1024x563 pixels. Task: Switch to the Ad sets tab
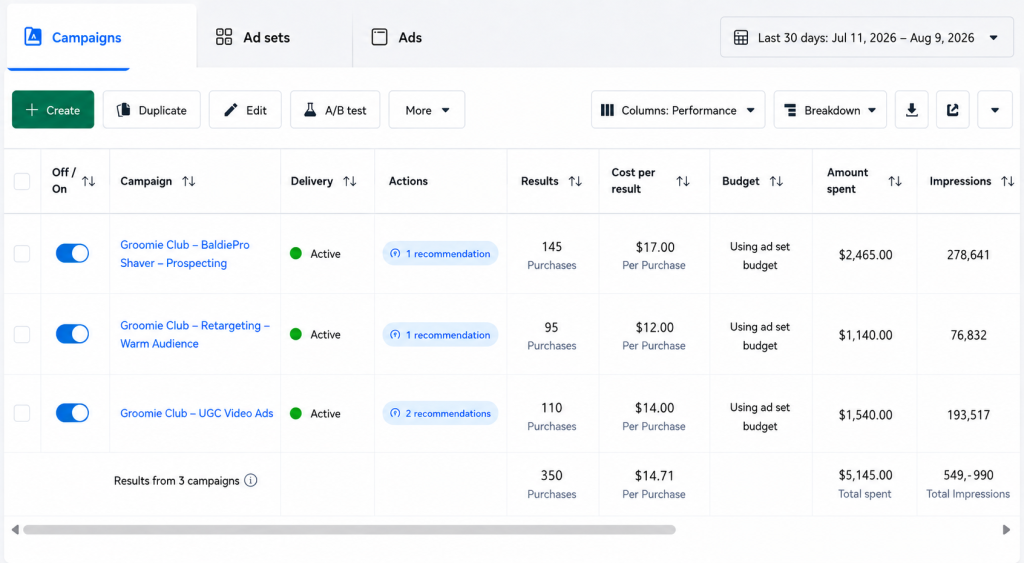[253, 37]
